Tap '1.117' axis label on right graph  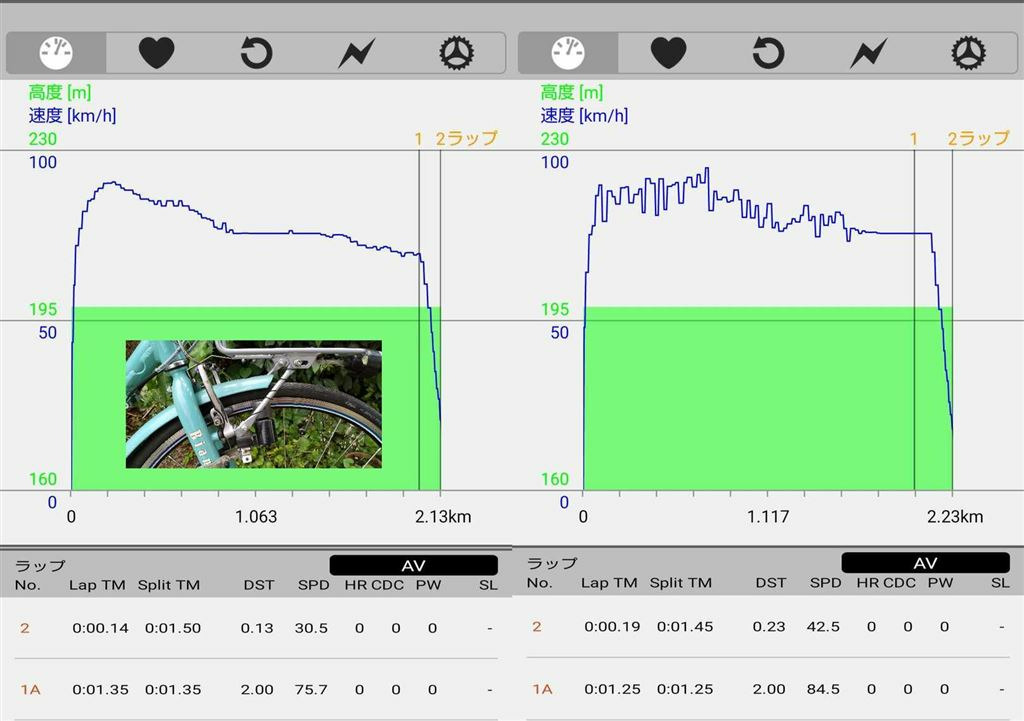[768, 517]
